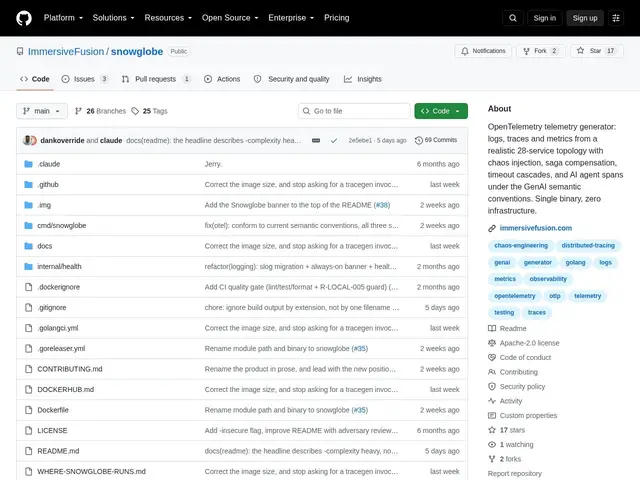Click the opentelemetry topic tag
Viewport: 640px width, 480px height.
click(x=514, y=296)
